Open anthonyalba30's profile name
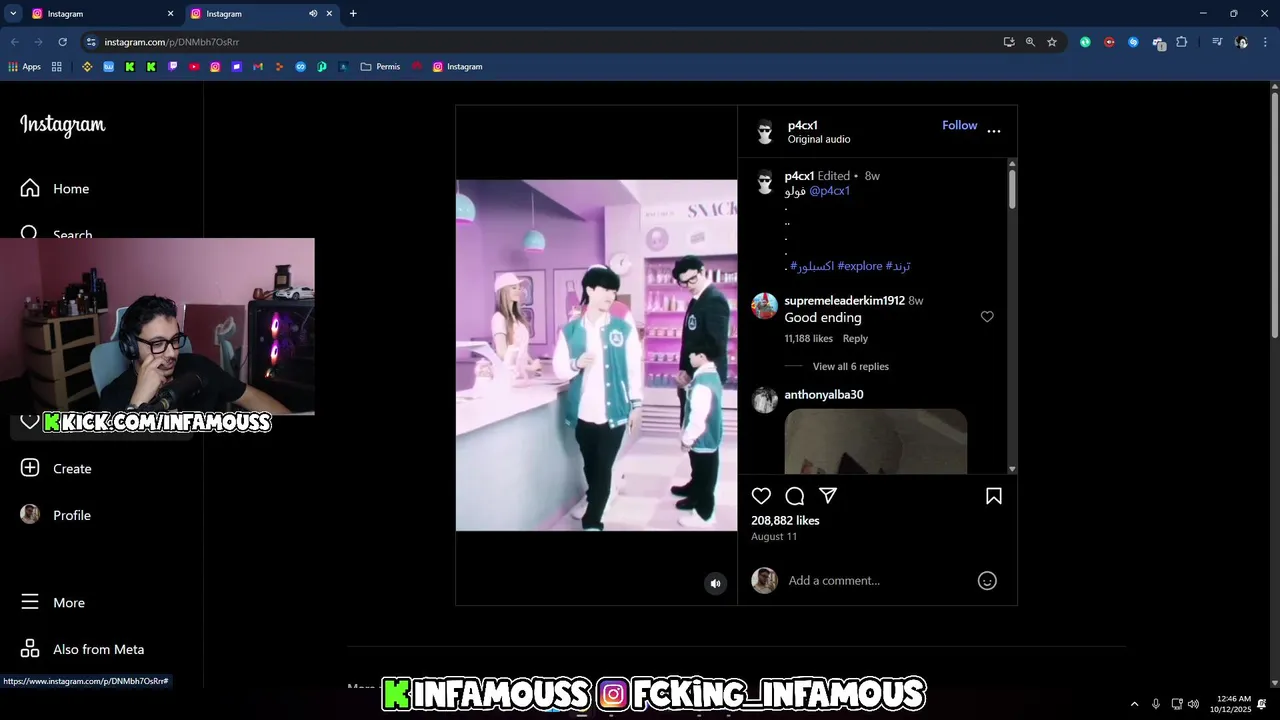 824,395
